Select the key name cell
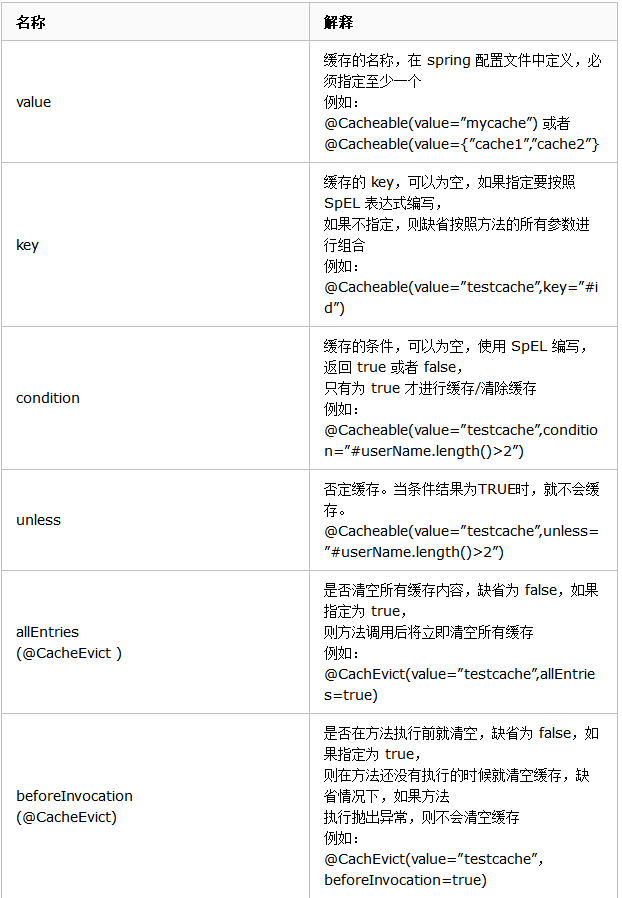The height and width of the screenshot is (898, 622). click(x=27, y=245)
